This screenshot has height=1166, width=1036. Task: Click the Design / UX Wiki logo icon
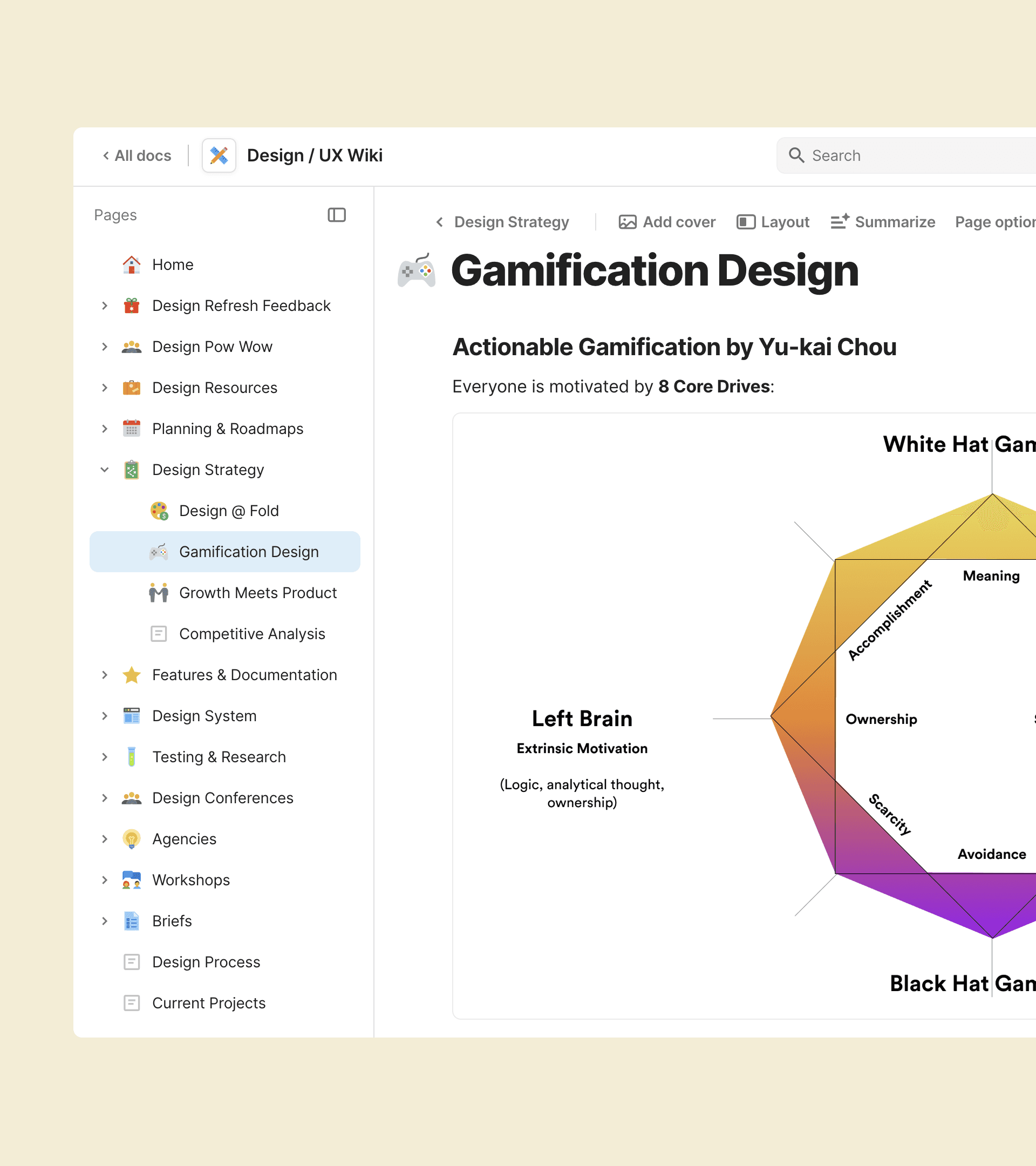point(219,155)
